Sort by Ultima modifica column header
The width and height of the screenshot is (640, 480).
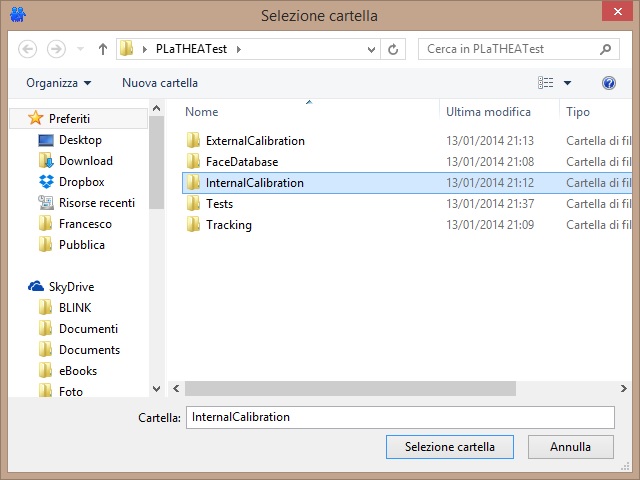[x=488, y=112]
